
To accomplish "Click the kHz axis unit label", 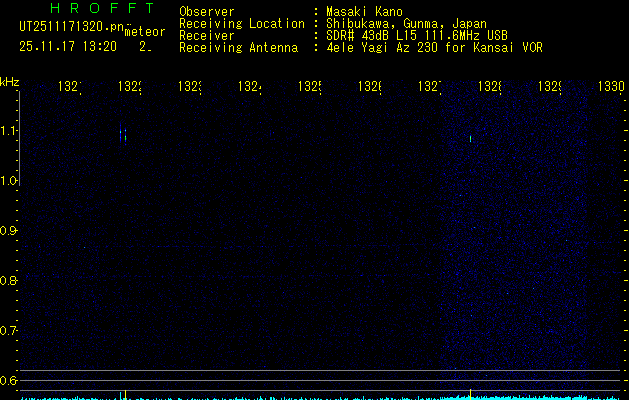I will pyautogui.click(x=10, y=82).
